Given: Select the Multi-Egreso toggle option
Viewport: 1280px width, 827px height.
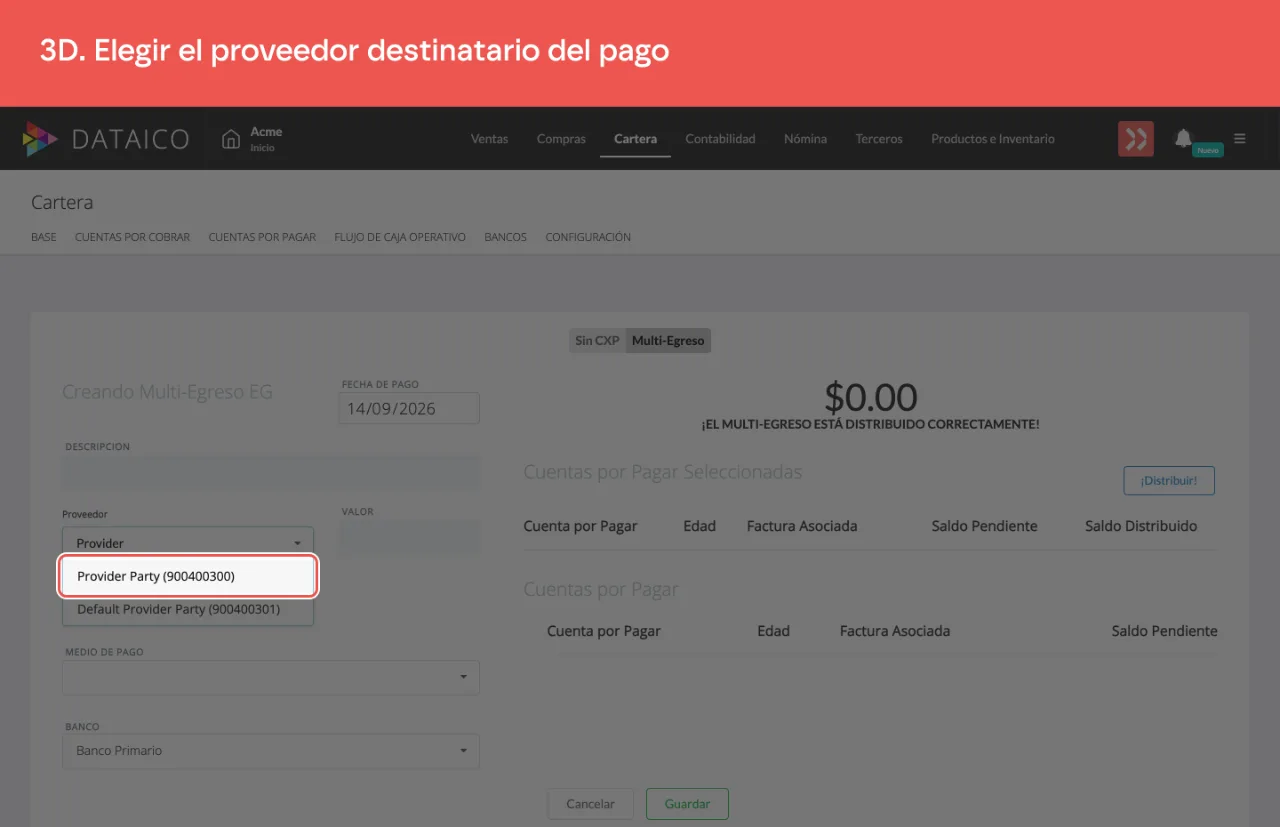Looking at the screenshot, I should click(x=668, y=341).
